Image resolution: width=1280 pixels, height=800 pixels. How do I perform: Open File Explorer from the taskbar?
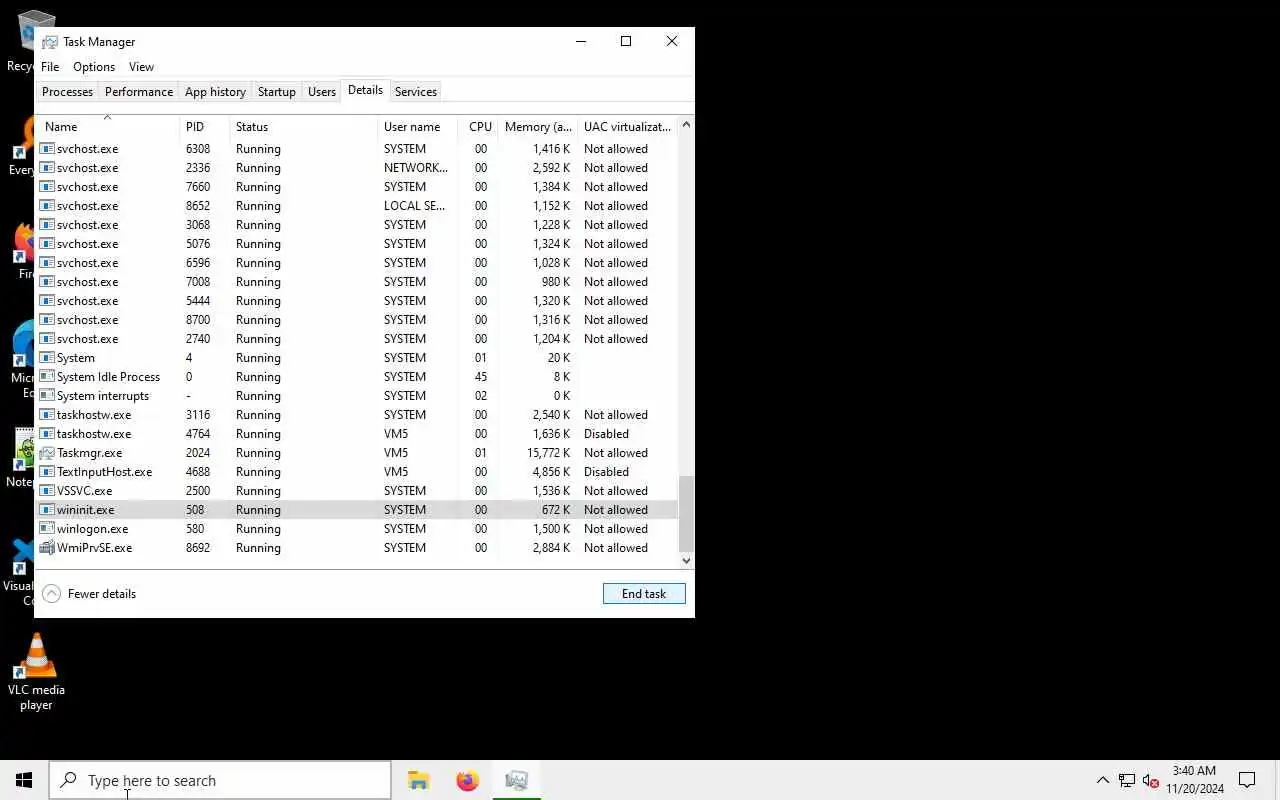pyautogui.click(x=418, y=780)
